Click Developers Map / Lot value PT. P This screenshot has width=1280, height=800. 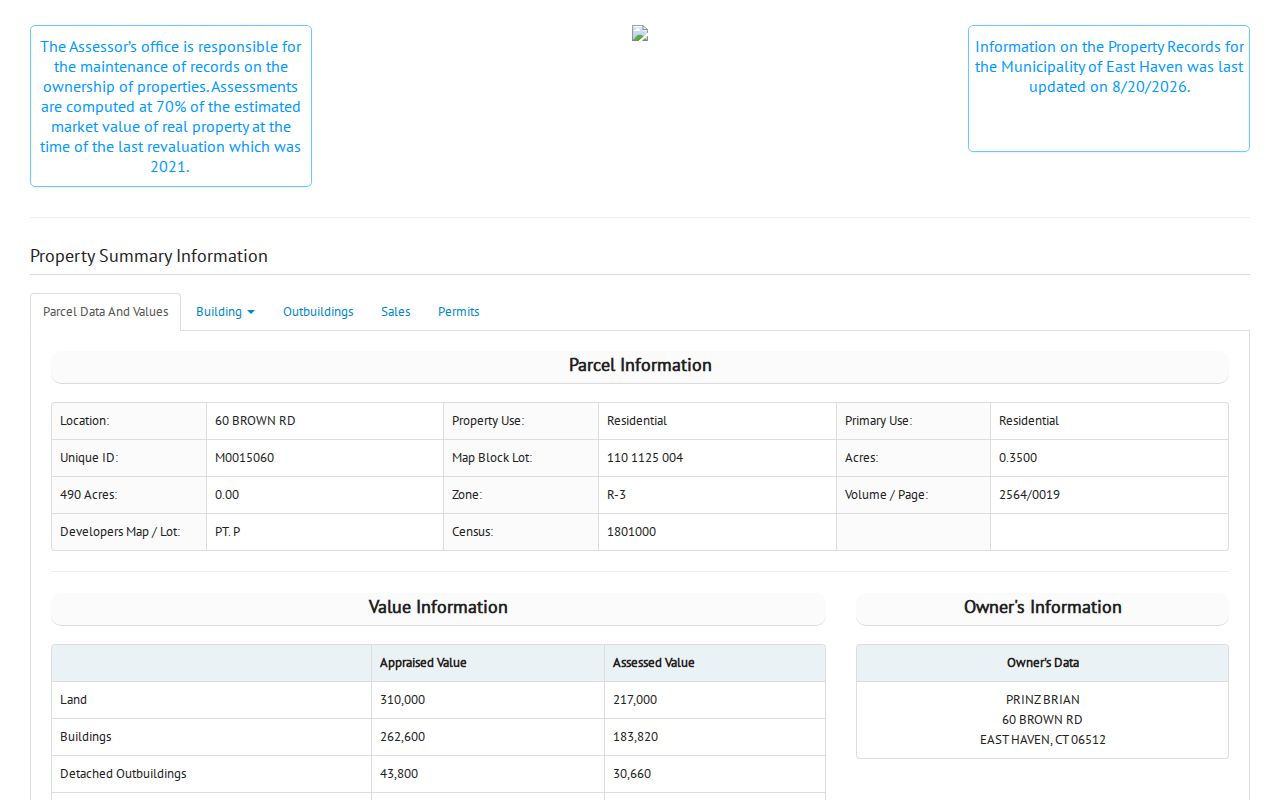pyautogui.click(x=228, y=532)
